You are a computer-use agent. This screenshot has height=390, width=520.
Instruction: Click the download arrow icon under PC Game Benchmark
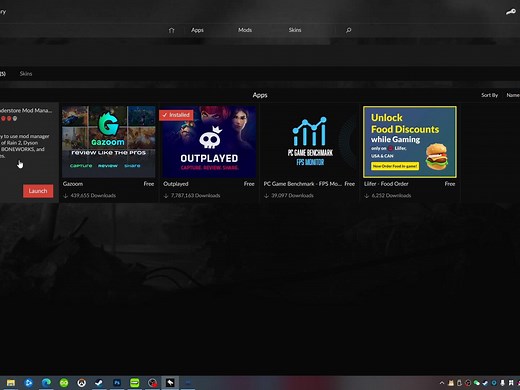pyautogui.click(x=266, y=196)
